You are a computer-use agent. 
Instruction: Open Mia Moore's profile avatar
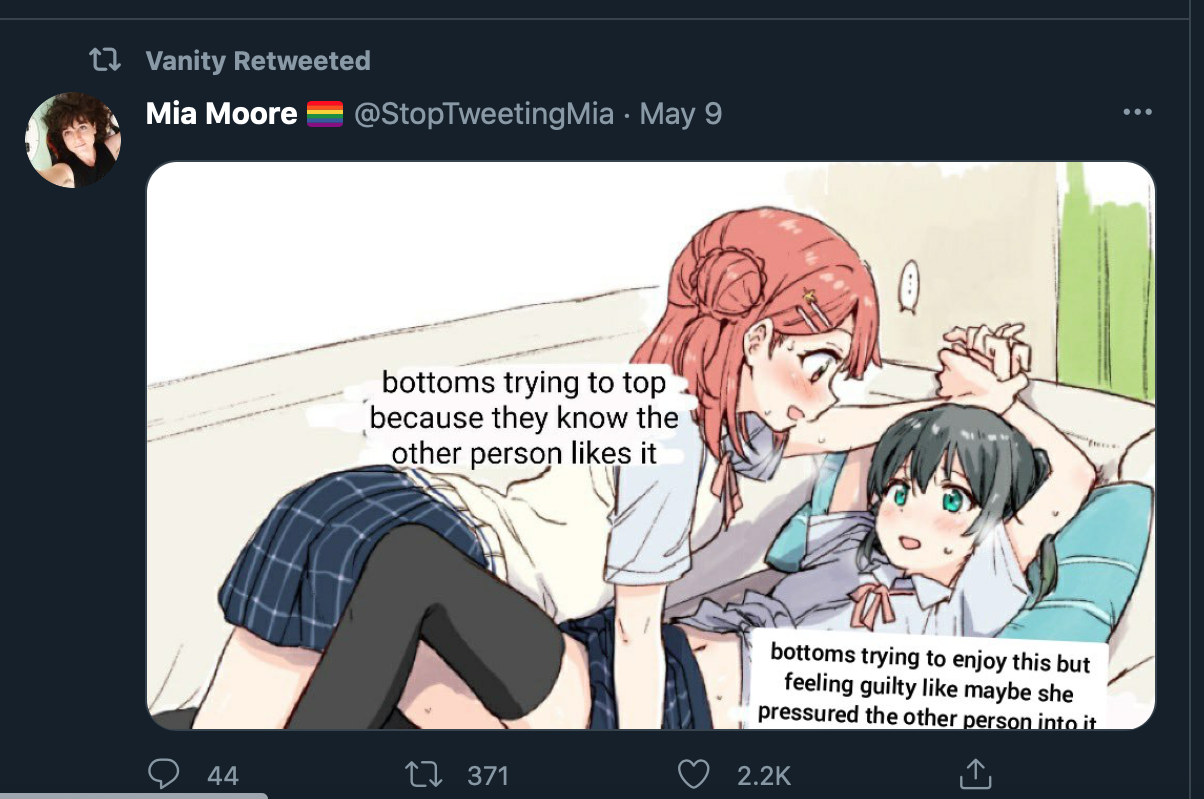[x=73, y=141]
